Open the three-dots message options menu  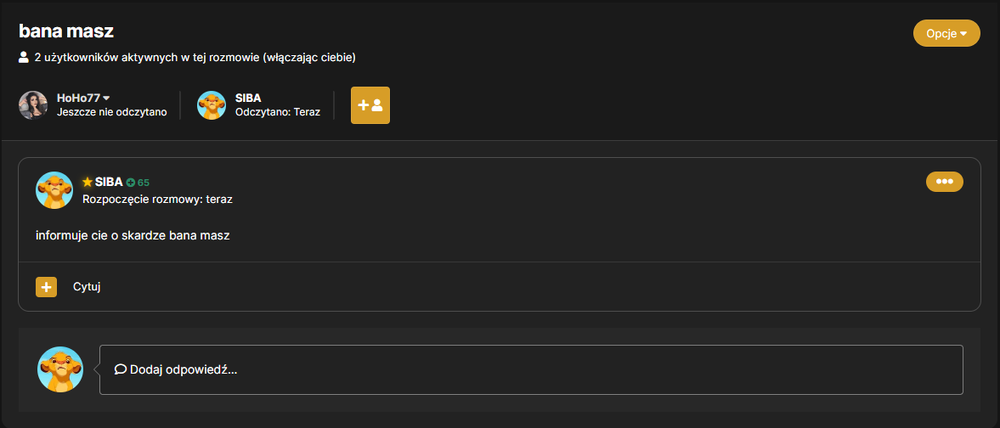click(x=945, y=181)
